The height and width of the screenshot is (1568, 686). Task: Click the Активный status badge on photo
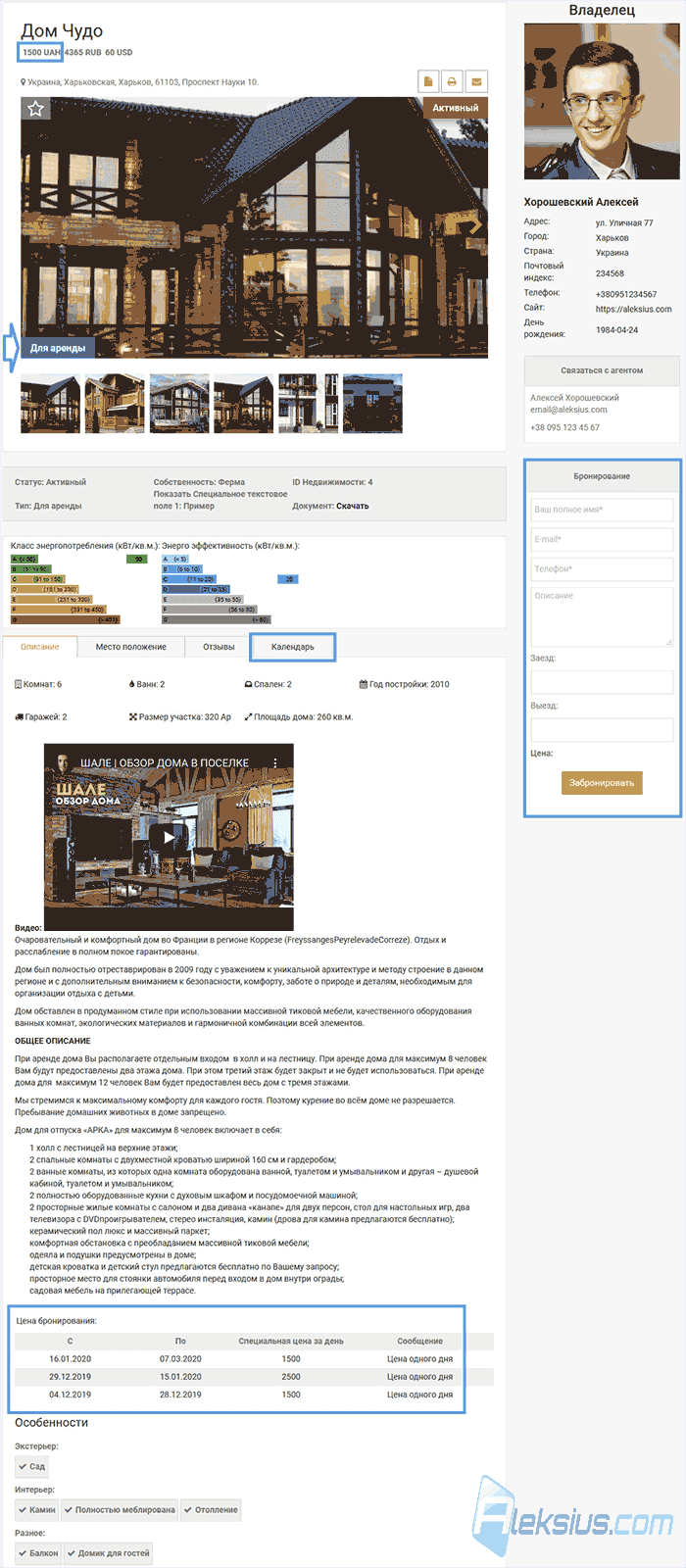[x=456, y=108]
